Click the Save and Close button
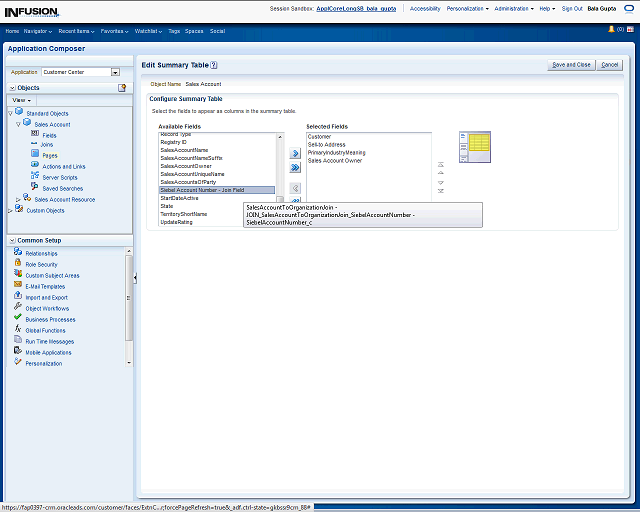This screenshot has height=512, width=640. pos(571,64)
